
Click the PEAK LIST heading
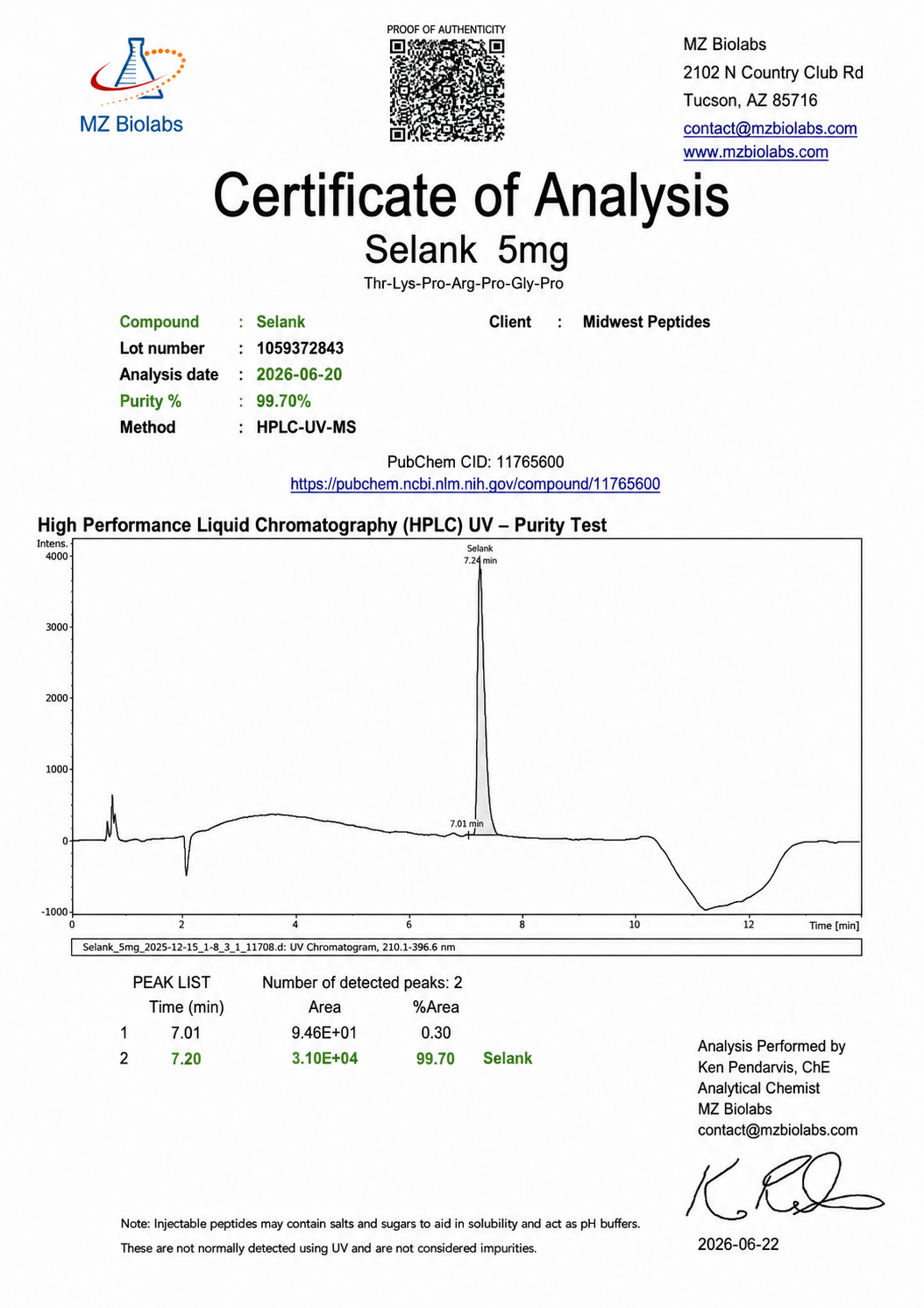172,983
